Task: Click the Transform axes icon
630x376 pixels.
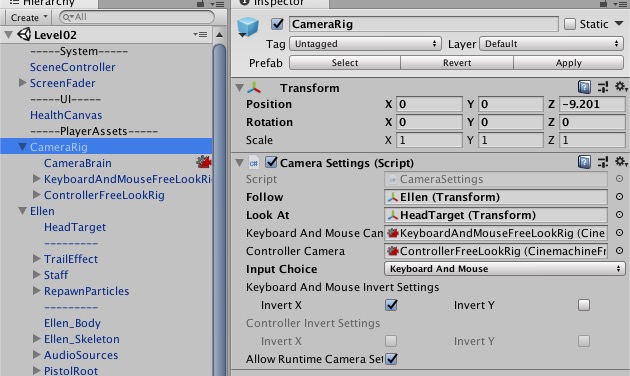Action: [254, 87]
